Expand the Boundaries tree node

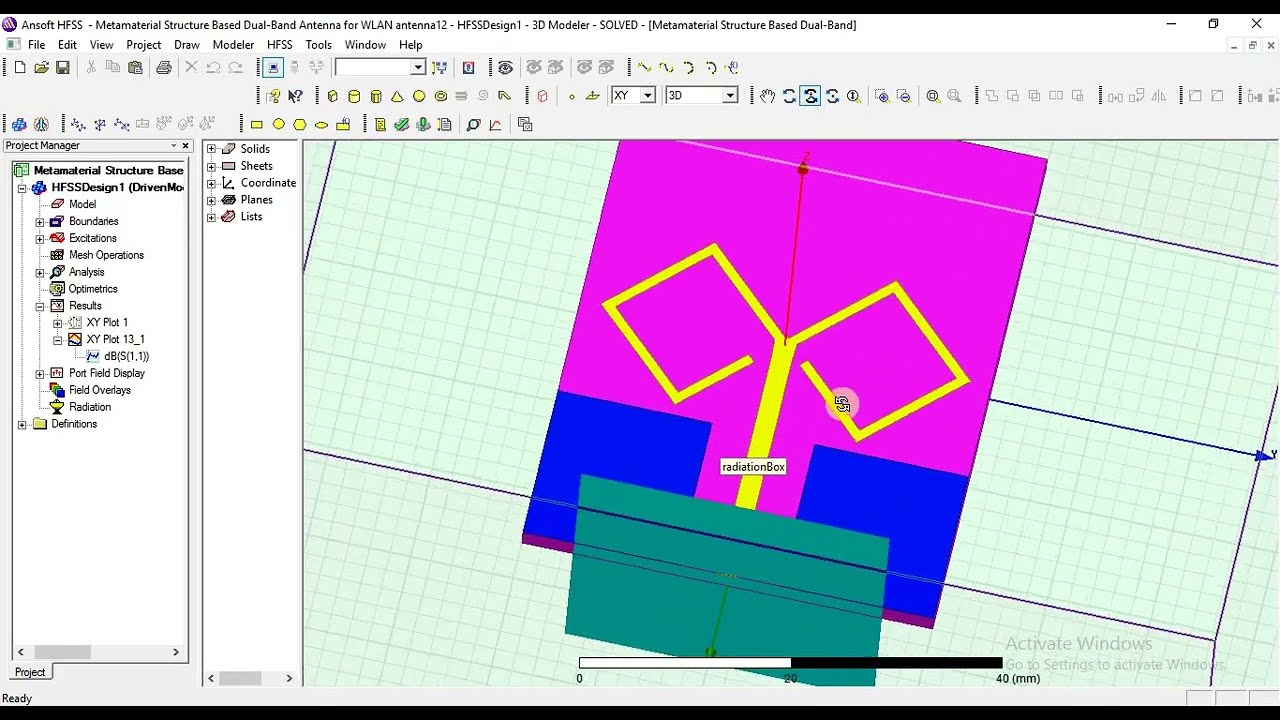coord(40,222)
